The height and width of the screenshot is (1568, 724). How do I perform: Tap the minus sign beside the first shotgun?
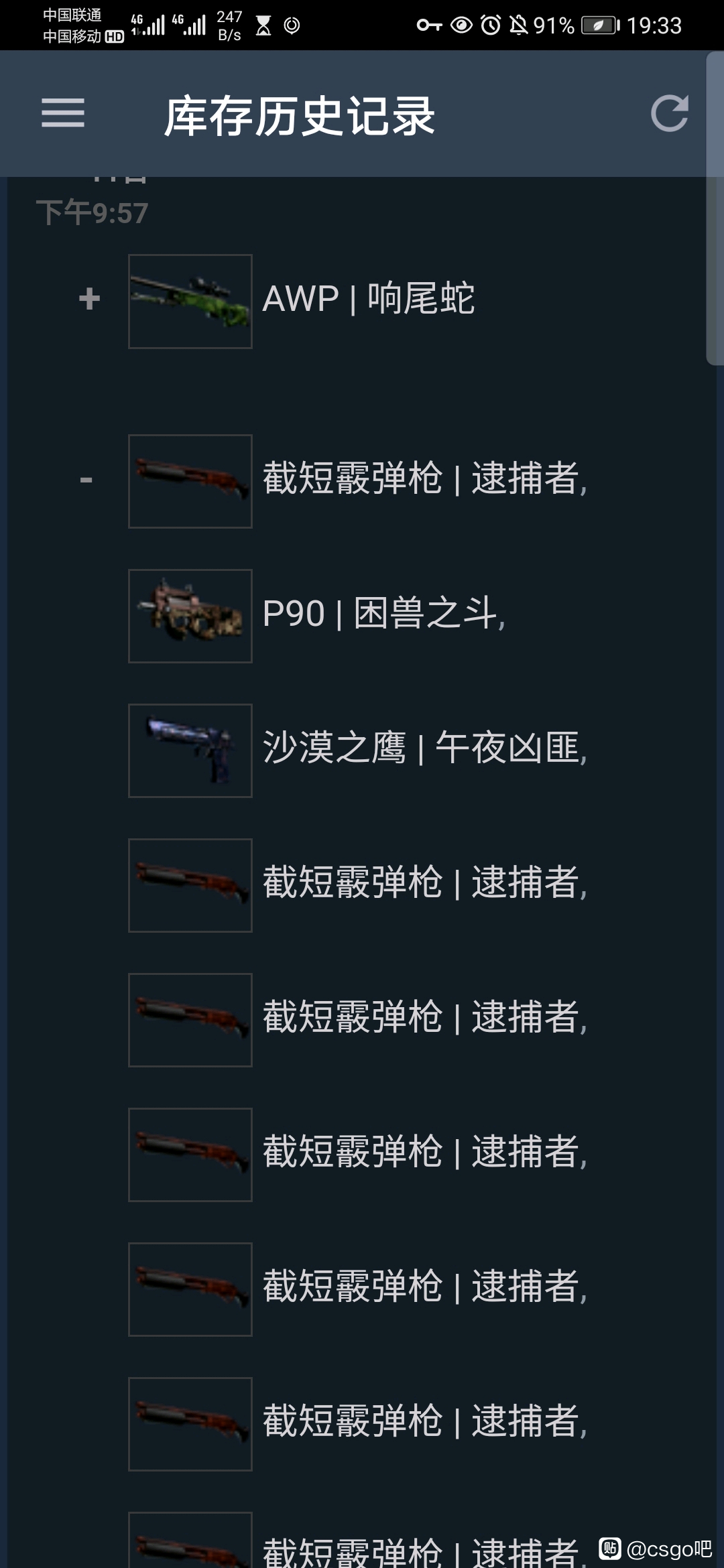[x=86, y=480]
